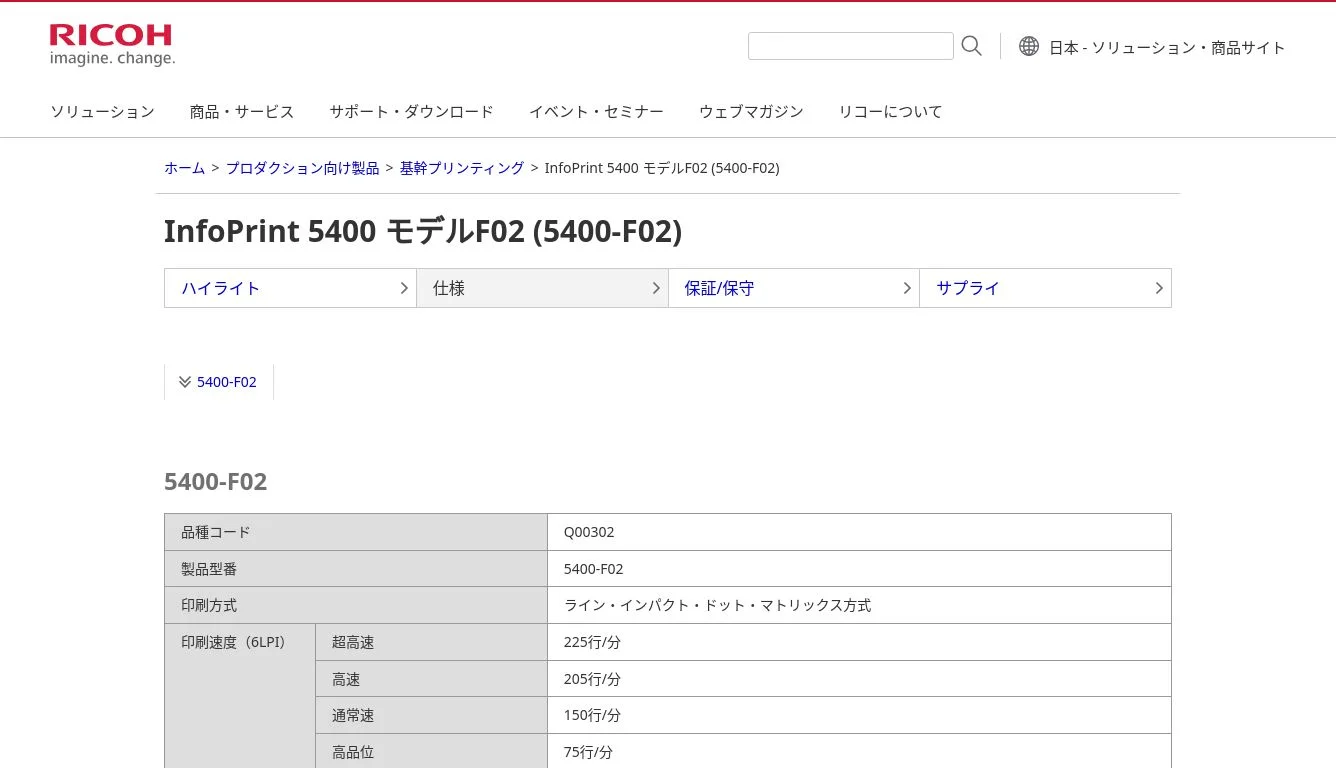Click the 150行/分 value cell
1336x768 pixels.
click(859, 715)
